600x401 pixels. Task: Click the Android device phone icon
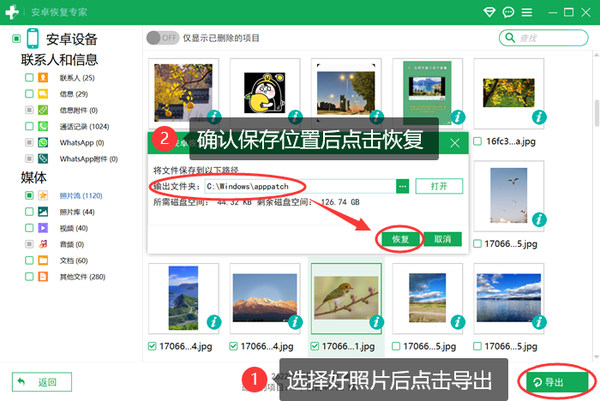33,38
